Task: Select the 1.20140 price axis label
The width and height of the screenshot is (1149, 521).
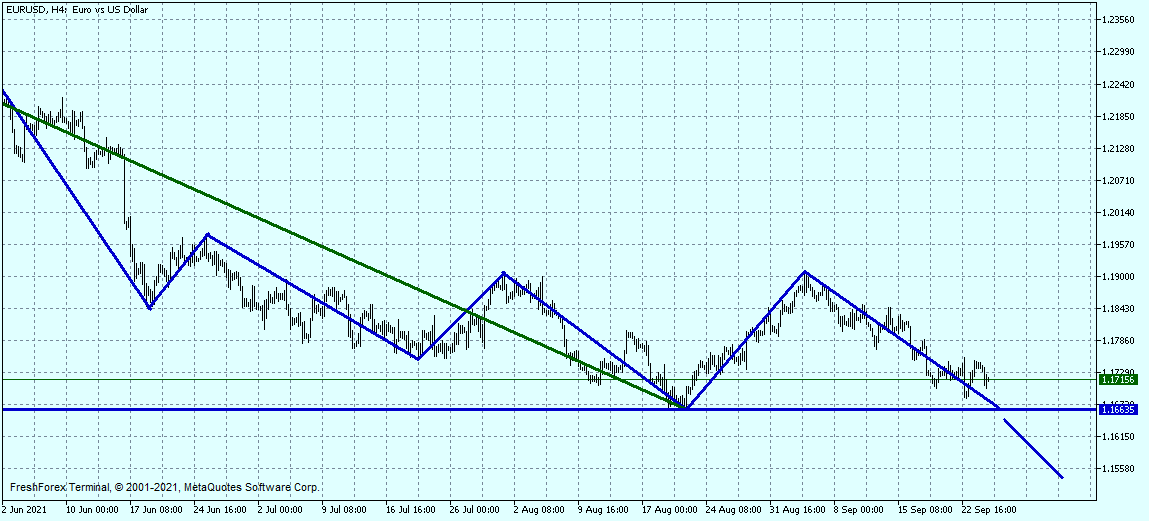Action: click(x=1118, y=213)
